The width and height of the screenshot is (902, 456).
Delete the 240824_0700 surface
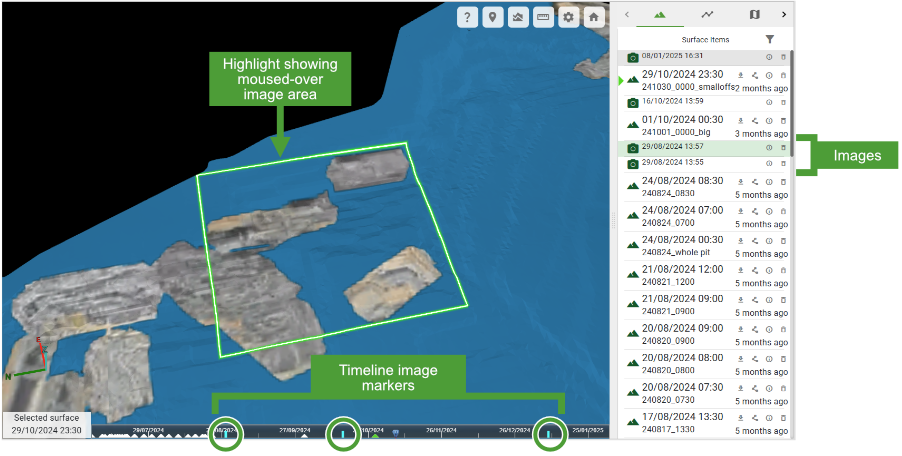[x=783, y=212]
